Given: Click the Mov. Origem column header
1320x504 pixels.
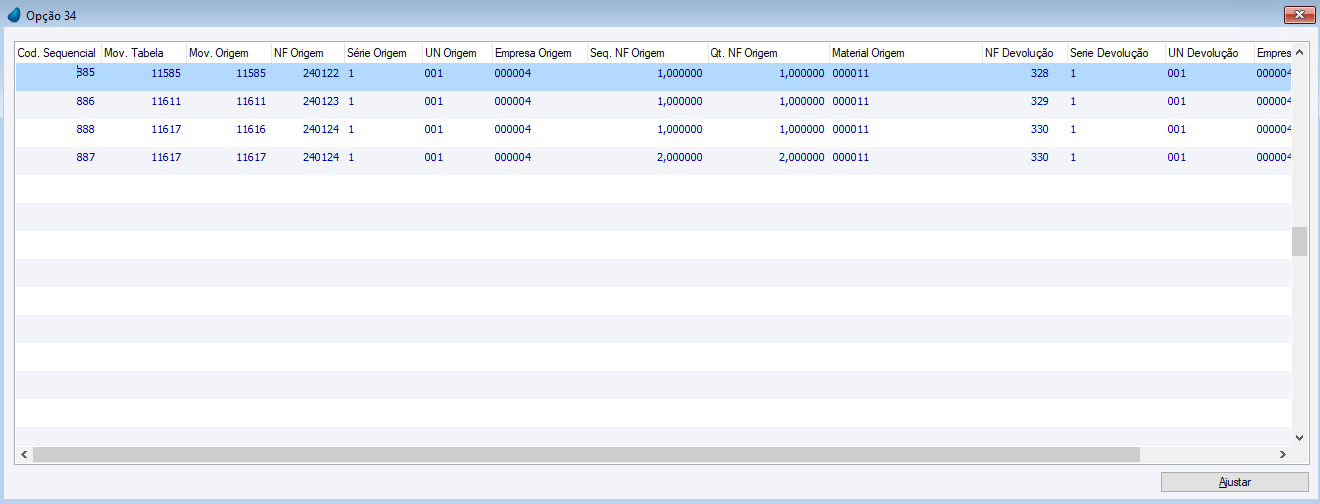Looking at the screenshot, I should tap(228, 53).
